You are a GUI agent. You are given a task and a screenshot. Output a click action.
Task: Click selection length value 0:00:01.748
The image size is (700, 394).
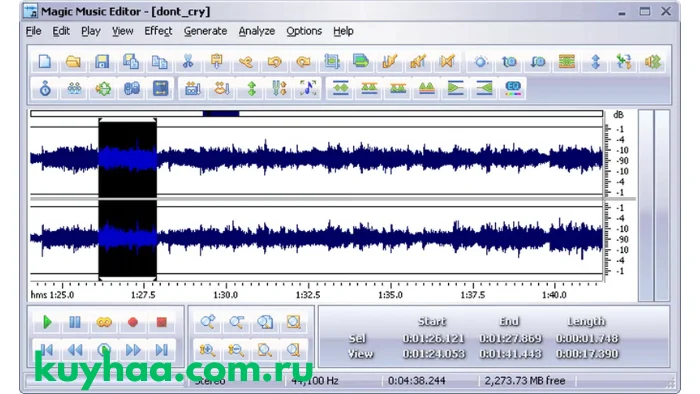[x=587, y=339]
